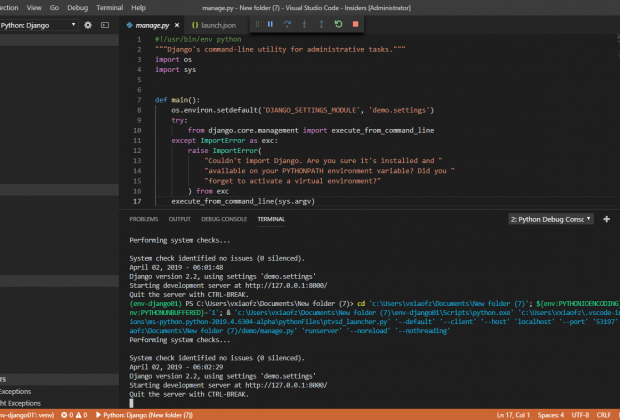Open the debug console panel icon
The height and width of the screenshot is (420, 620).
click(105, 25)
